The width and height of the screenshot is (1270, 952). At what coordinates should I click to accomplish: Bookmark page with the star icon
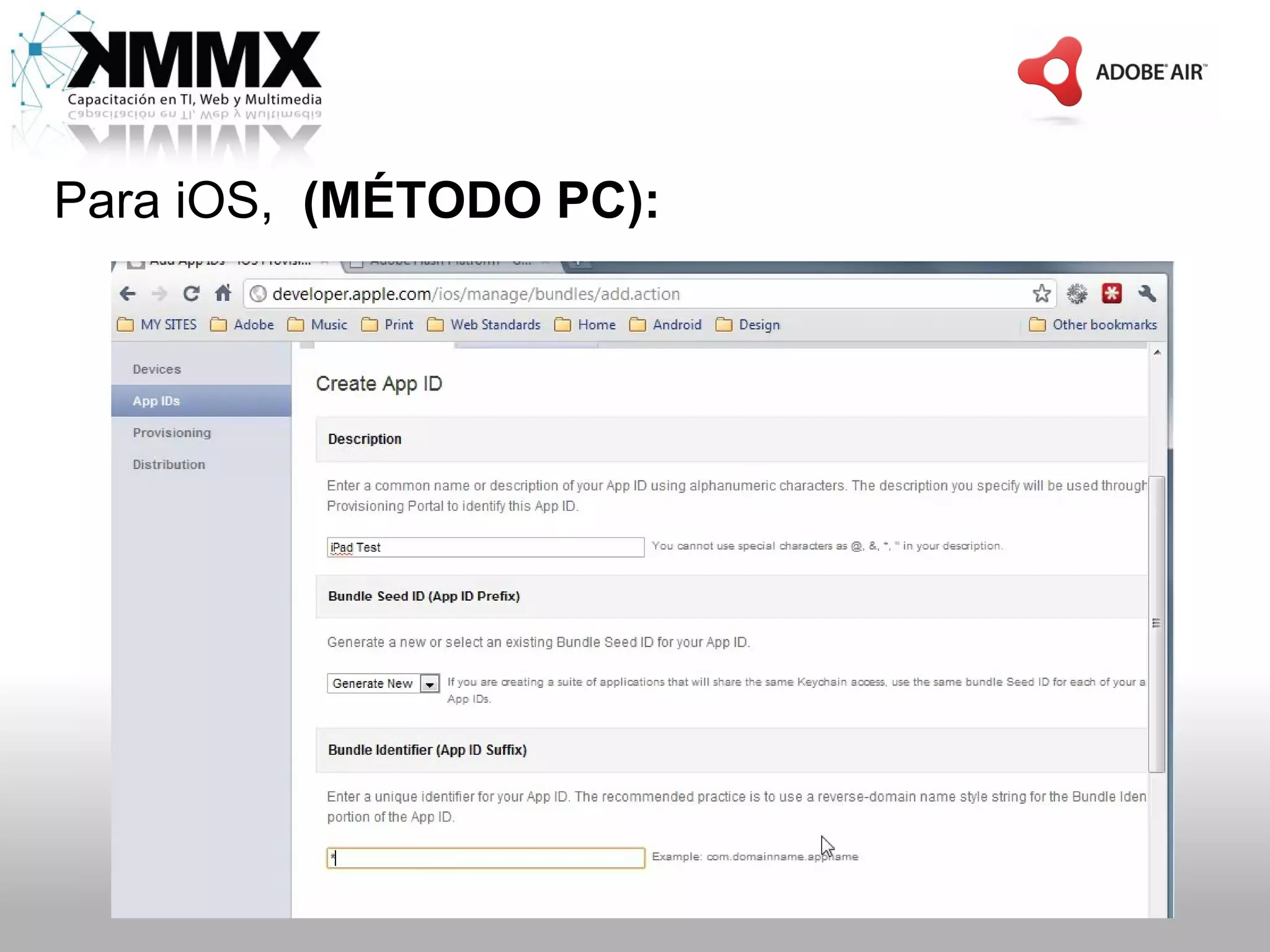pyautogui.click(x=1042, y=293)
